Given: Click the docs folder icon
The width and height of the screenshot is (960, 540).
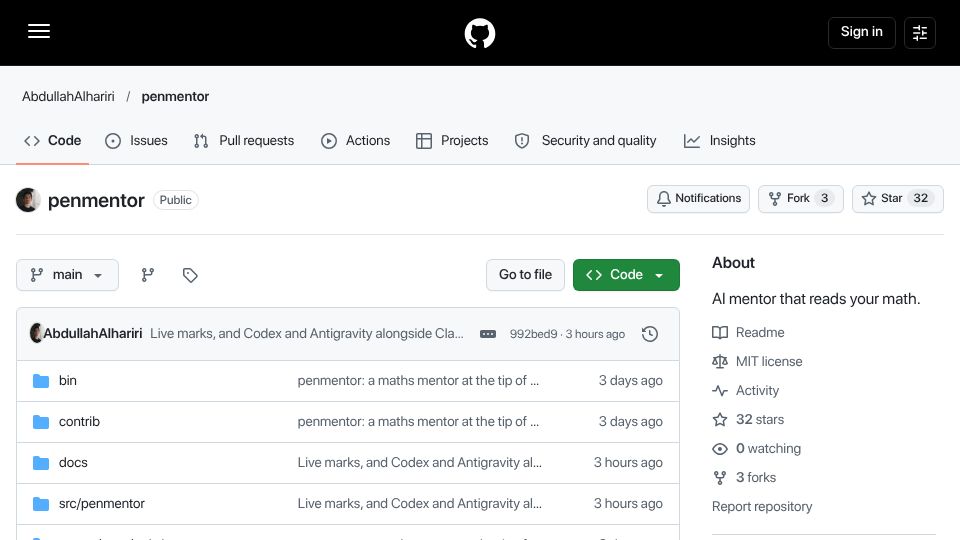Looking at the screenshot, I should coord(41,463).
